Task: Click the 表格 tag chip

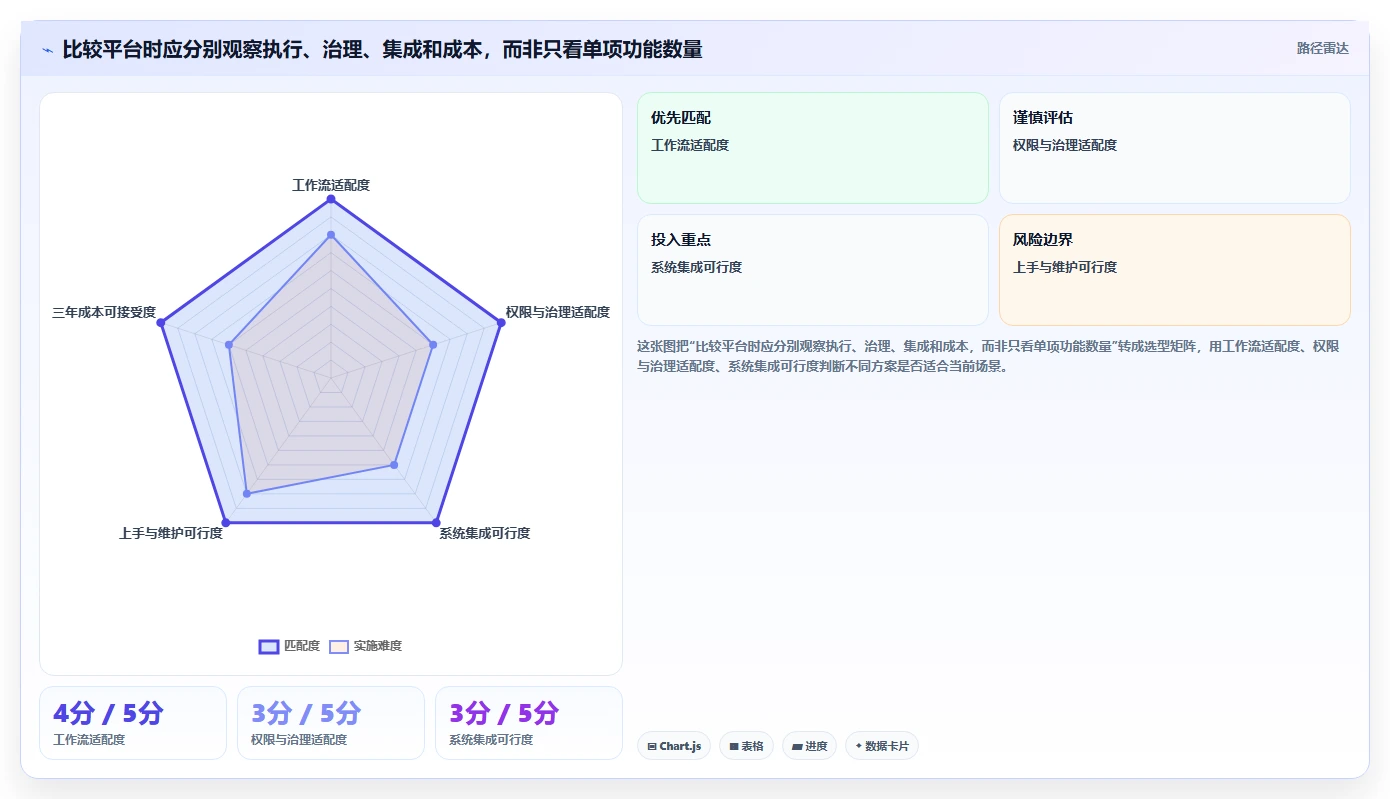Action: point(746,746)
